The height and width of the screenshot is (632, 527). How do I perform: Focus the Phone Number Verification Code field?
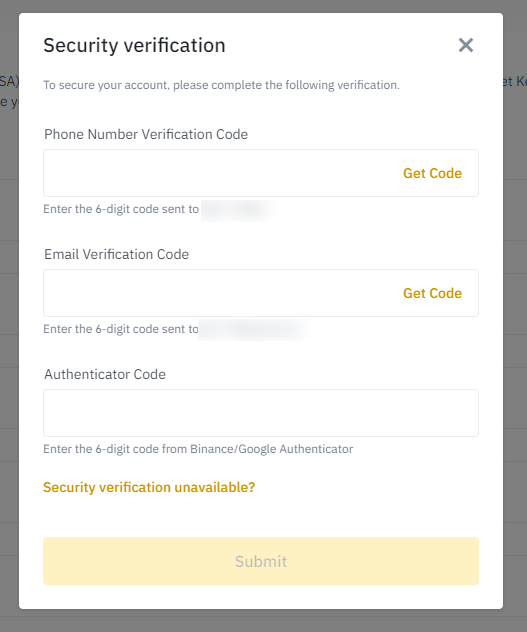[x=261, y=173]
